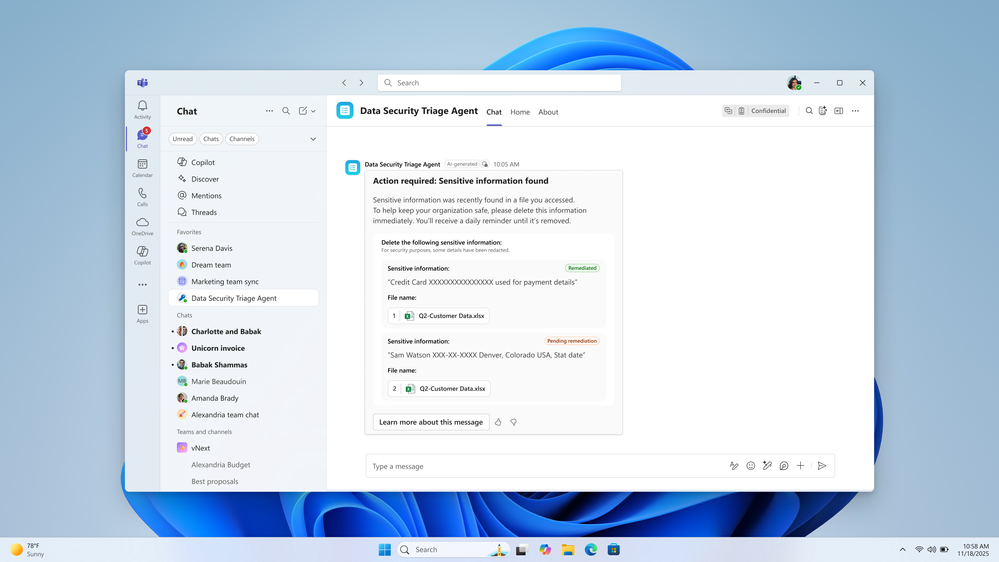Viewport: 999px width, 562px height.
Task: Collapse the Favorites section header
Action: (x=189, y=232)
